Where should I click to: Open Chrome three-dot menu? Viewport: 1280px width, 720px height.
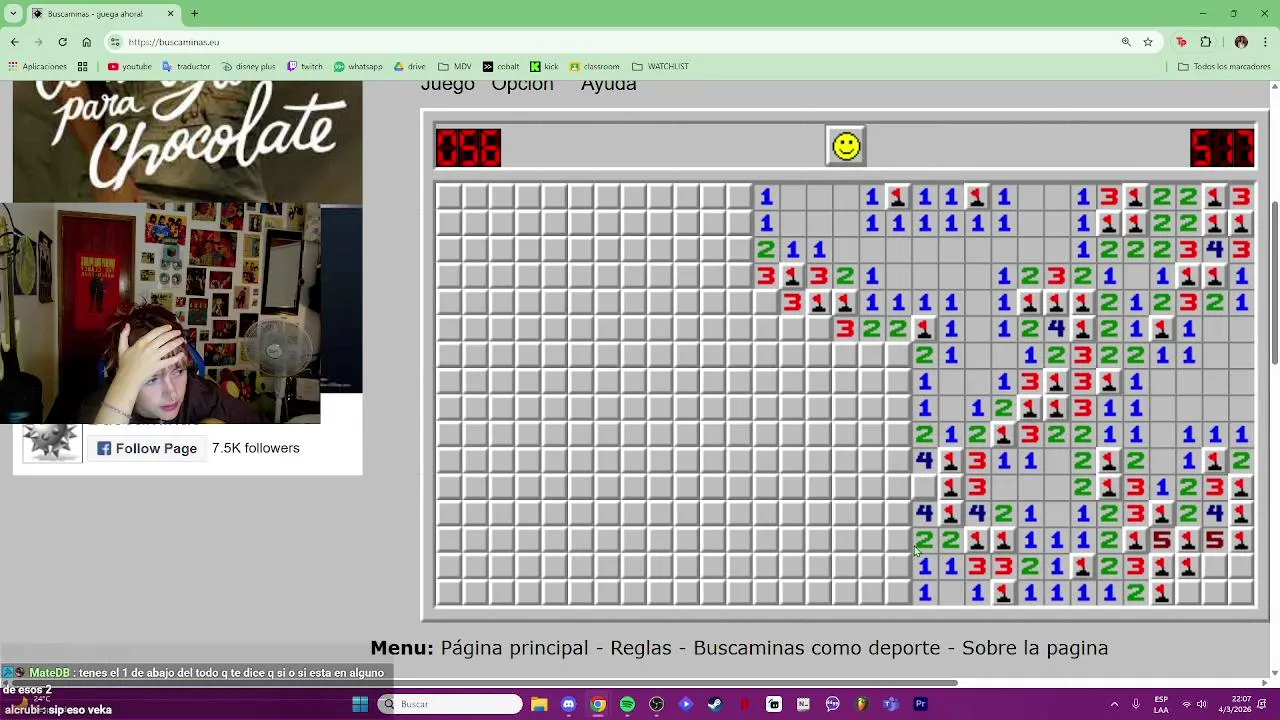click(1265, 42)
